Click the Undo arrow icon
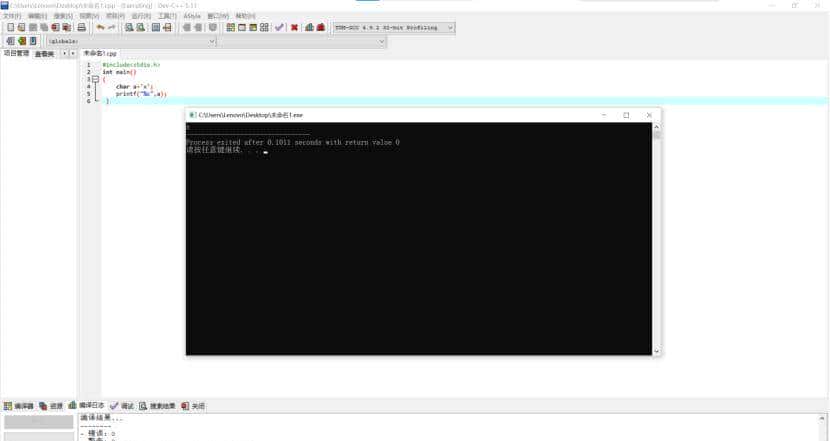The width and height of the screenshot is (830, 441). coord(100,28)
